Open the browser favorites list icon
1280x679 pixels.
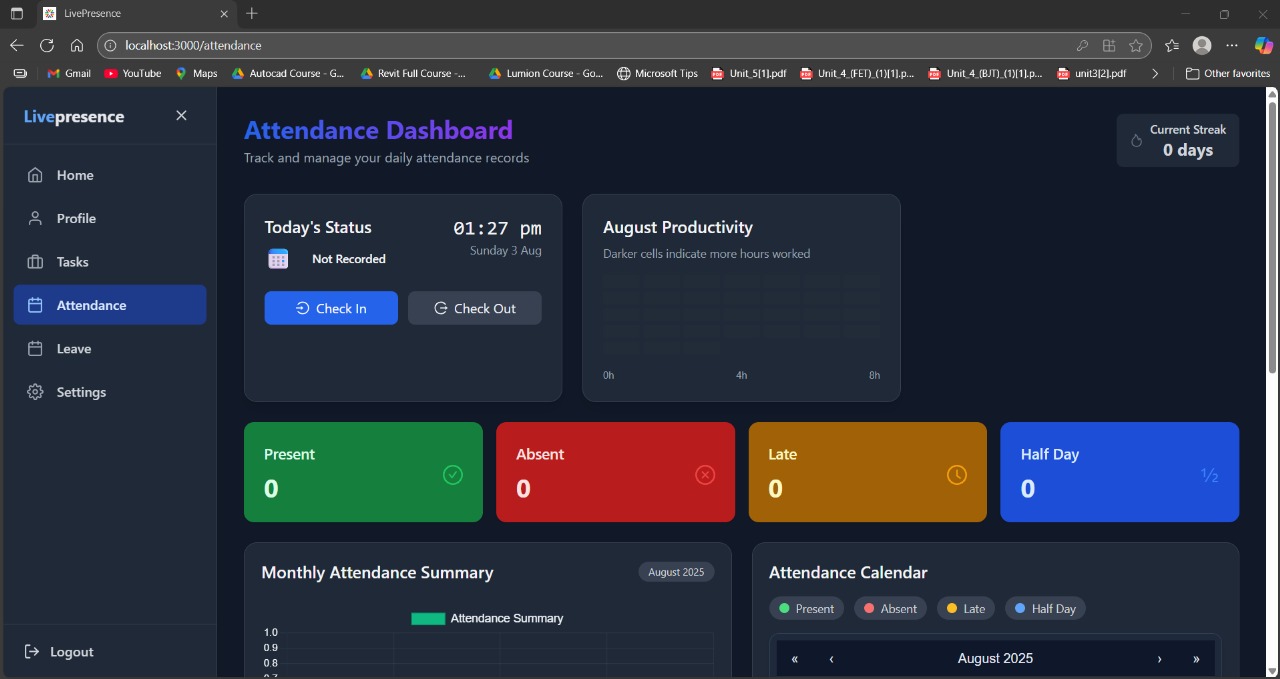pos(1172,46)
